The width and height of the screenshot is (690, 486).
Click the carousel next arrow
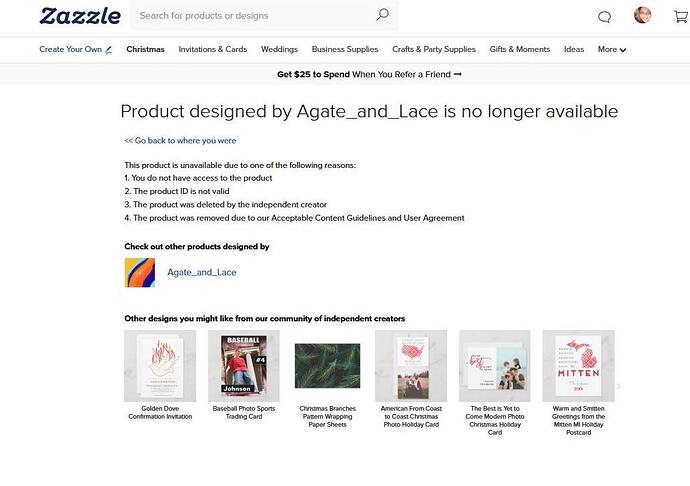(x=619, y=387)
